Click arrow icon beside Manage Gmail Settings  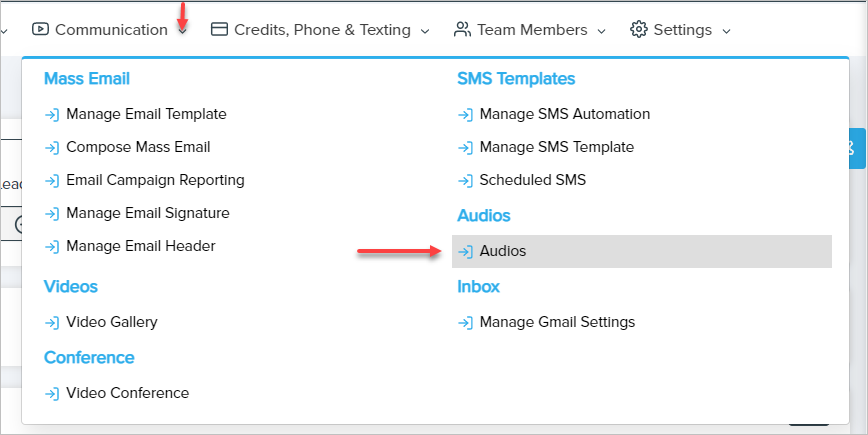(x=465, y=323)
